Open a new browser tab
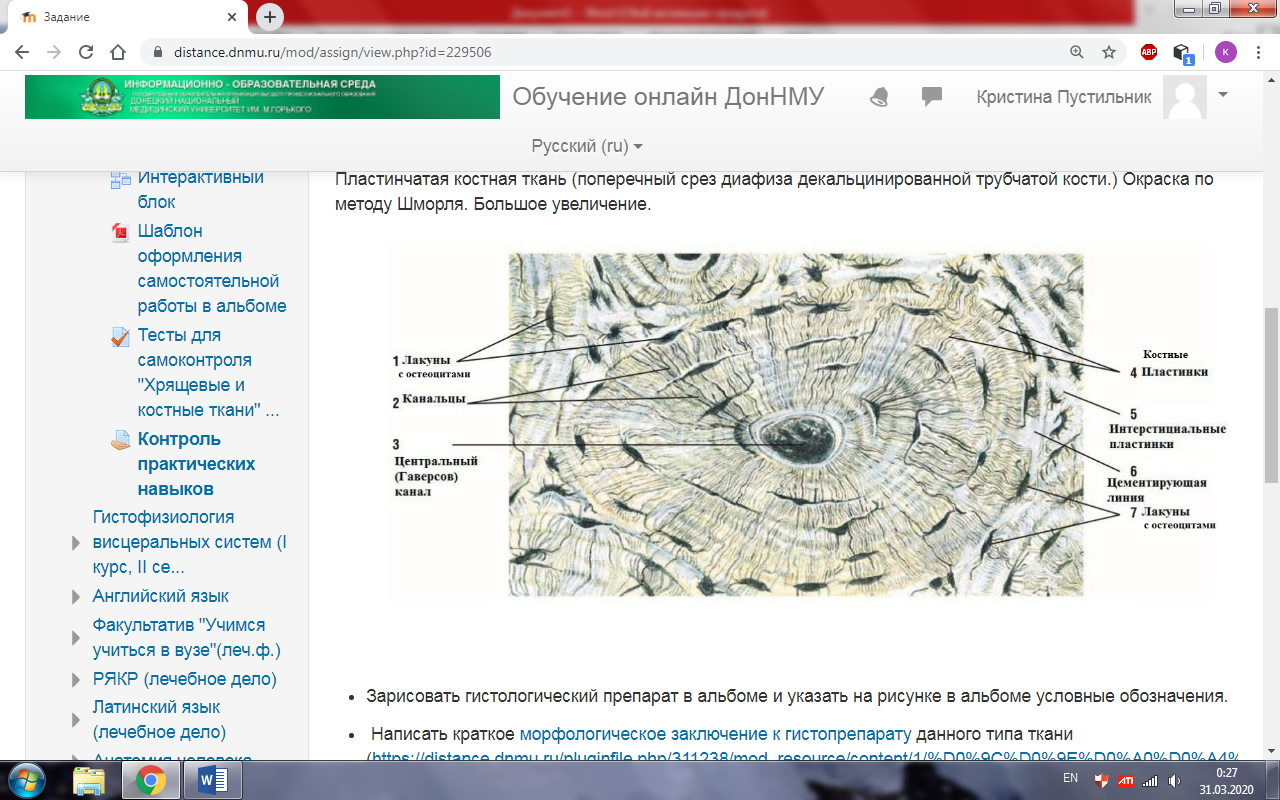Viewport: 1280px width, 800px height. [270, 17]
